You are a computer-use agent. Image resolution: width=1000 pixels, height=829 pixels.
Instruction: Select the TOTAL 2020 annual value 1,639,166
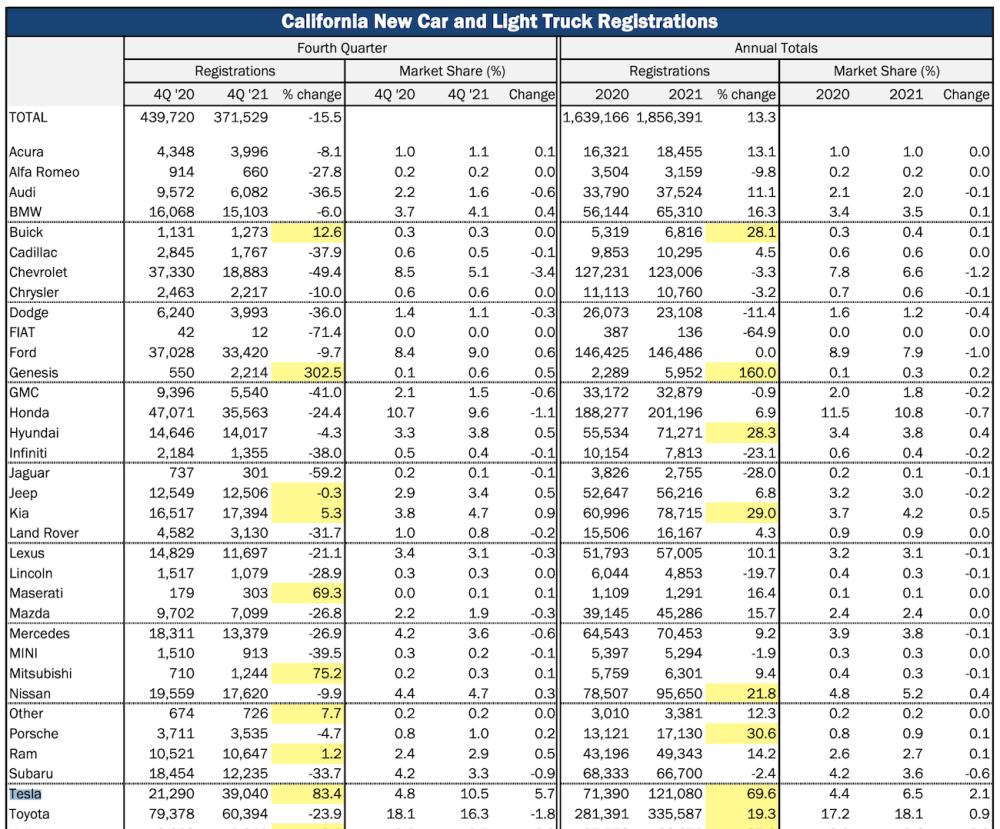coord(596,117)
